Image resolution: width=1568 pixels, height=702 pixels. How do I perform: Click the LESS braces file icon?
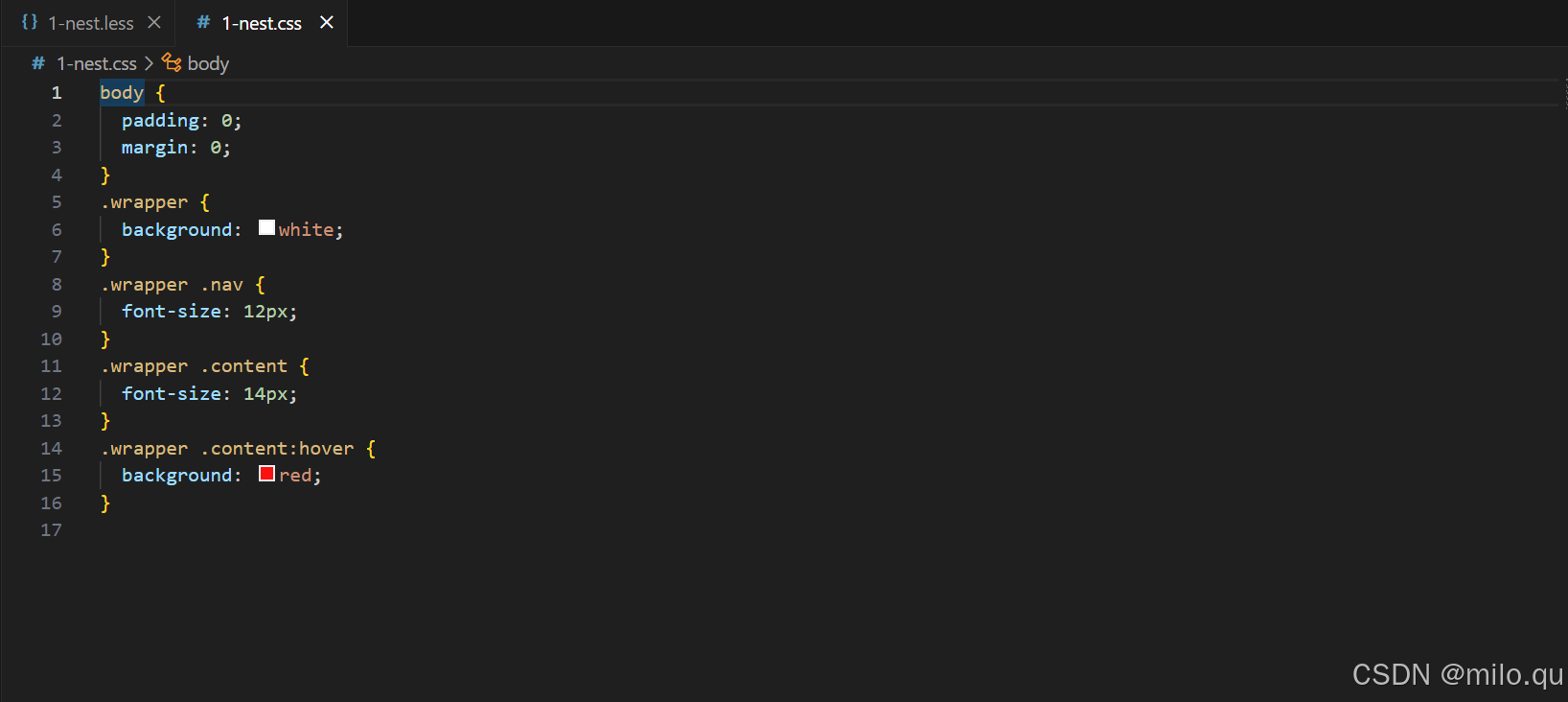[x=30, y=22]
